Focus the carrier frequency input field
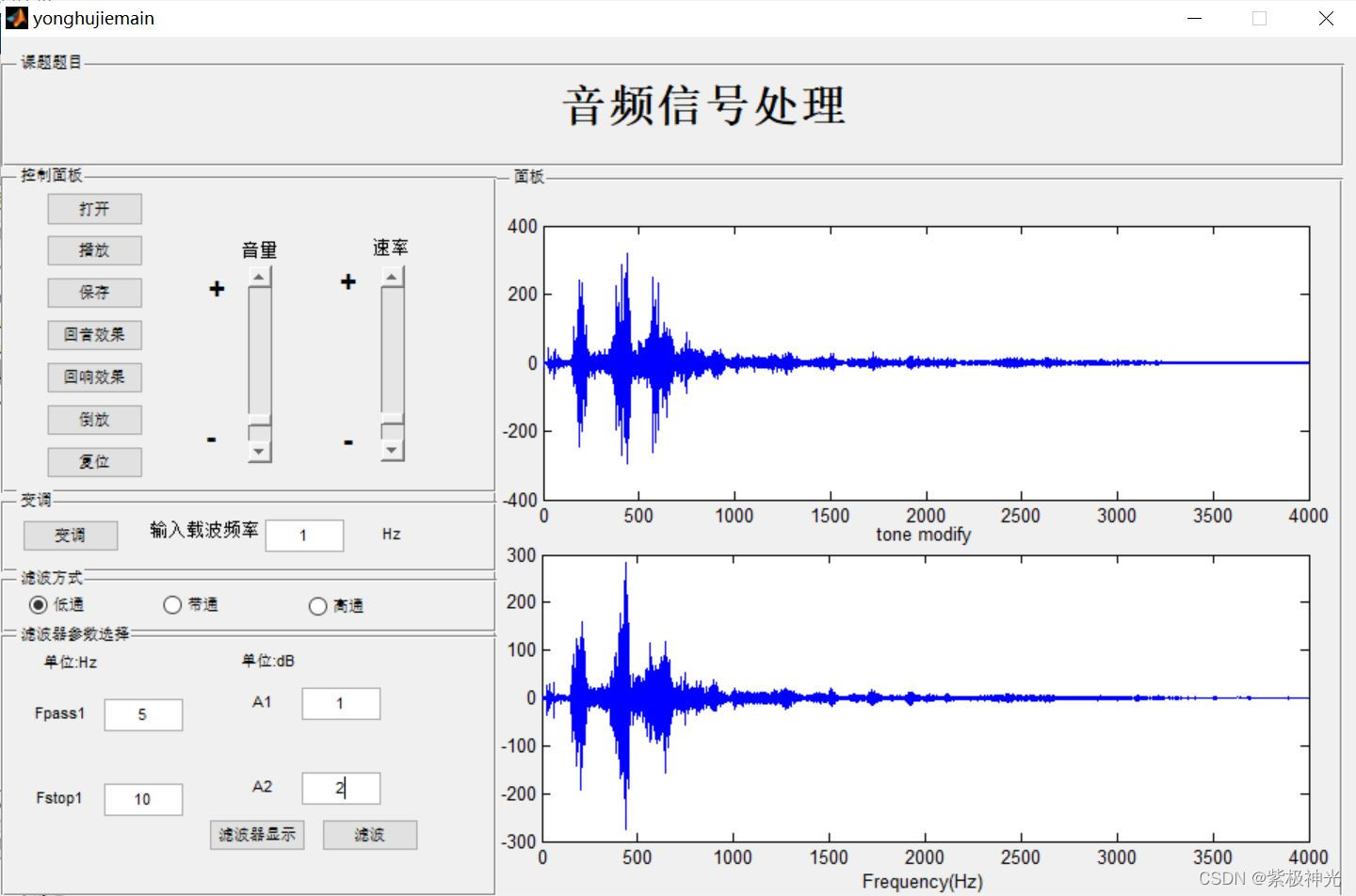Image resolution: width=1356 pixels, height=896 pixels. [305, 536]
